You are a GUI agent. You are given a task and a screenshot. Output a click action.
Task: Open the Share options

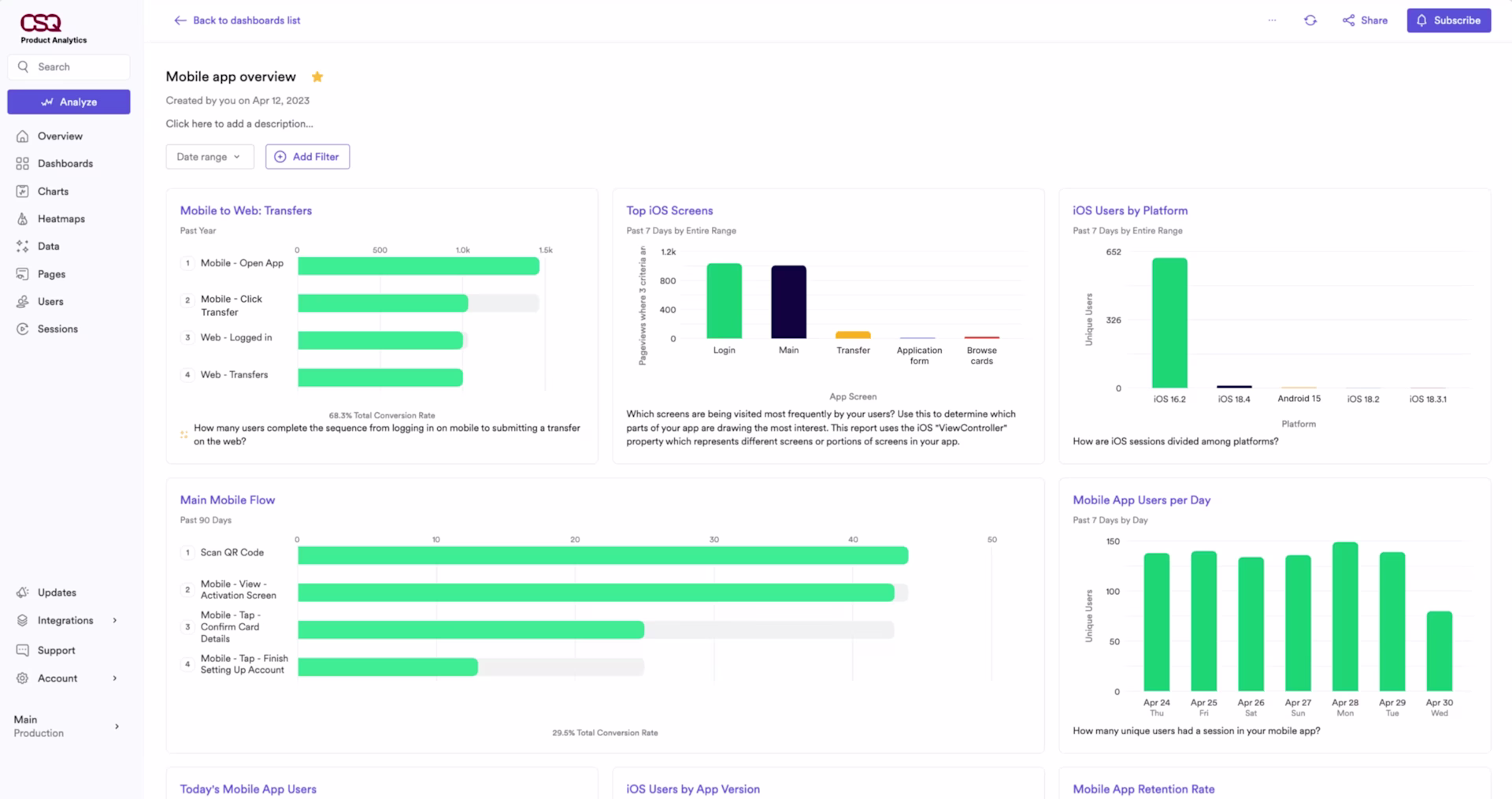click(1365, 20)
